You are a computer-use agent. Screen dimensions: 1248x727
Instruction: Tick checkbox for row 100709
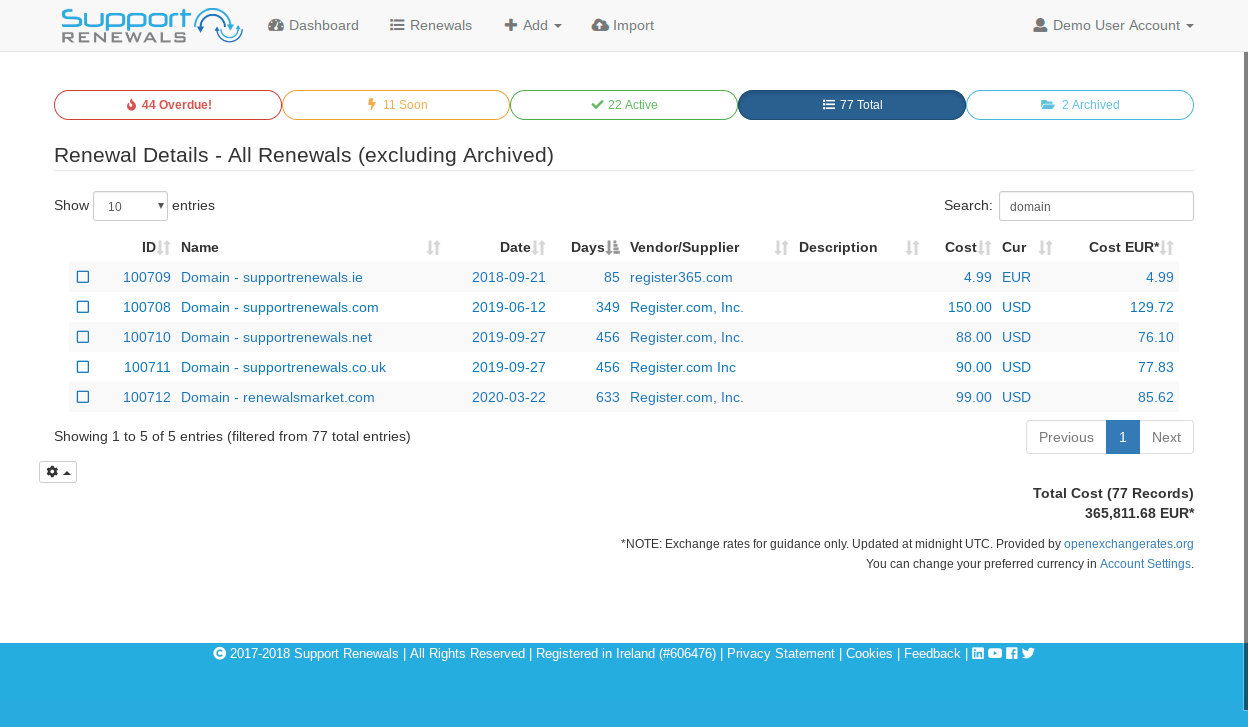coord(83,277)
